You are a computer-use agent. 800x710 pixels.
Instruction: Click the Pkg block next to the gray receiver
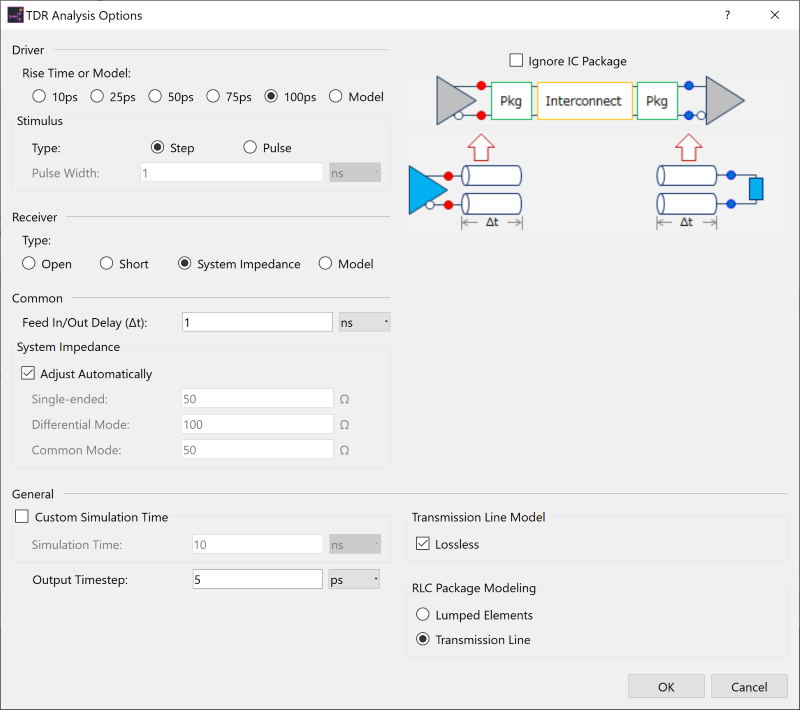[658, 100]
